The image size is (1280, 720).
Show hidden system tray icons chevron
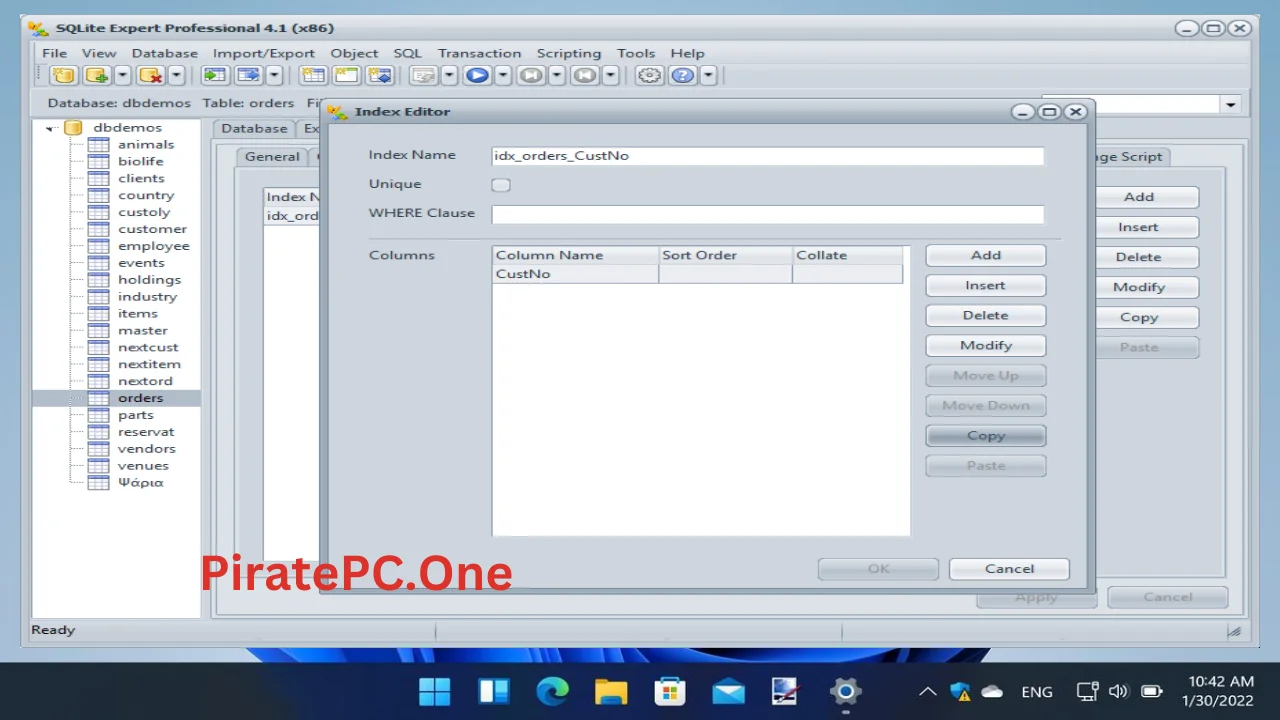coord(928,691)
